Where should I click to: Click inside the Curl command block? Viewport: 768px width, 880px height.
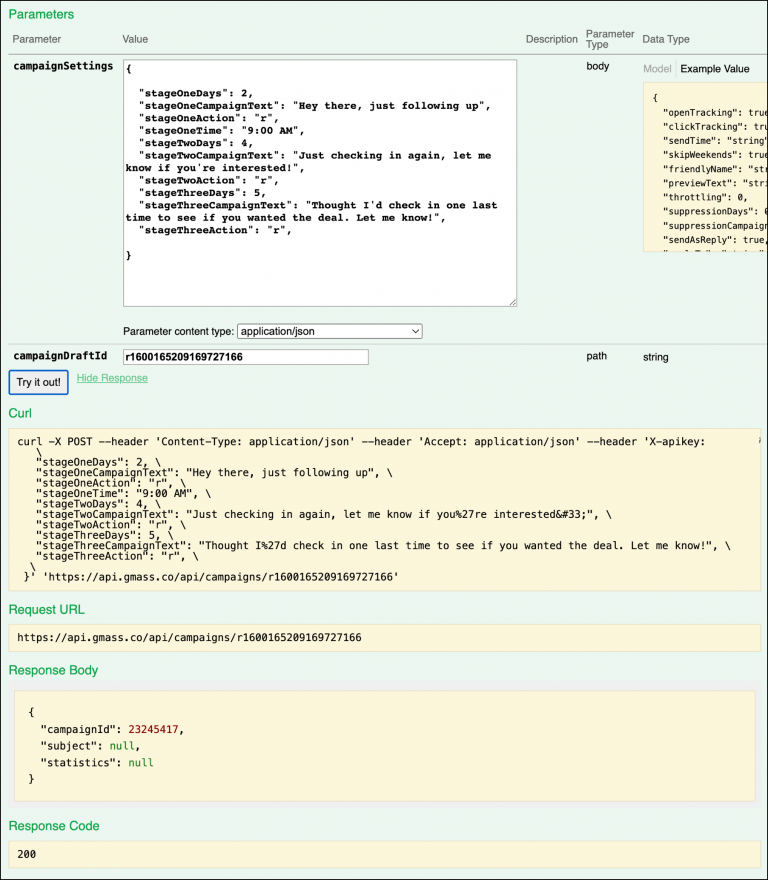point(384,510)
